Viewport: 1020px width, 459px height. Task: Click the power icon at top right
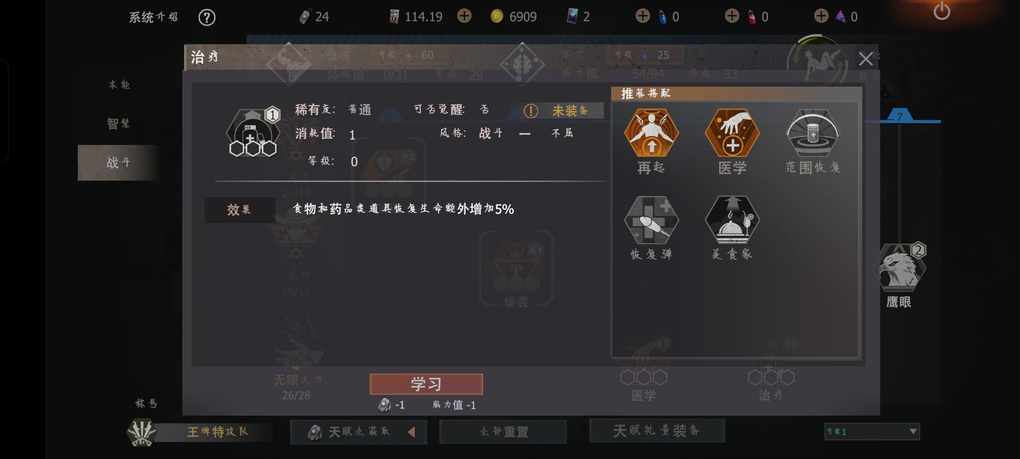(x=941, y=11)
